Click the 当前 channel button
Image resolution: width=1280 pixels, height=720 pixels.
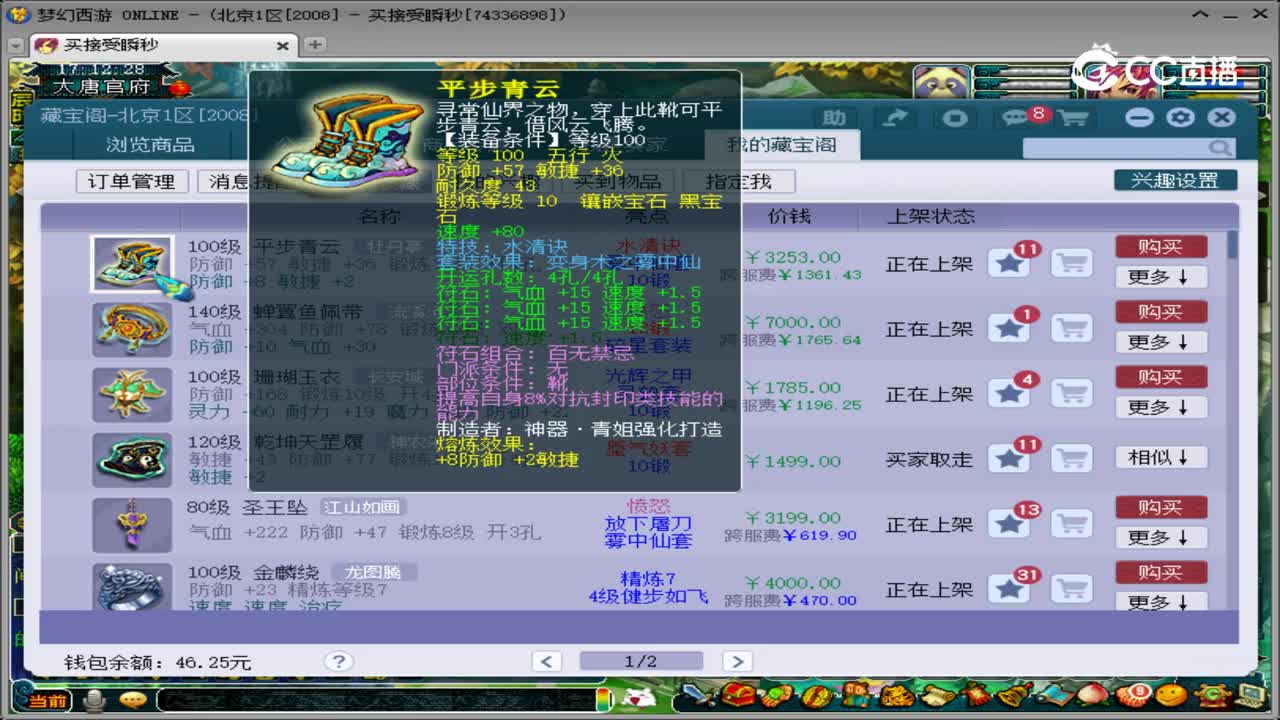49,700
